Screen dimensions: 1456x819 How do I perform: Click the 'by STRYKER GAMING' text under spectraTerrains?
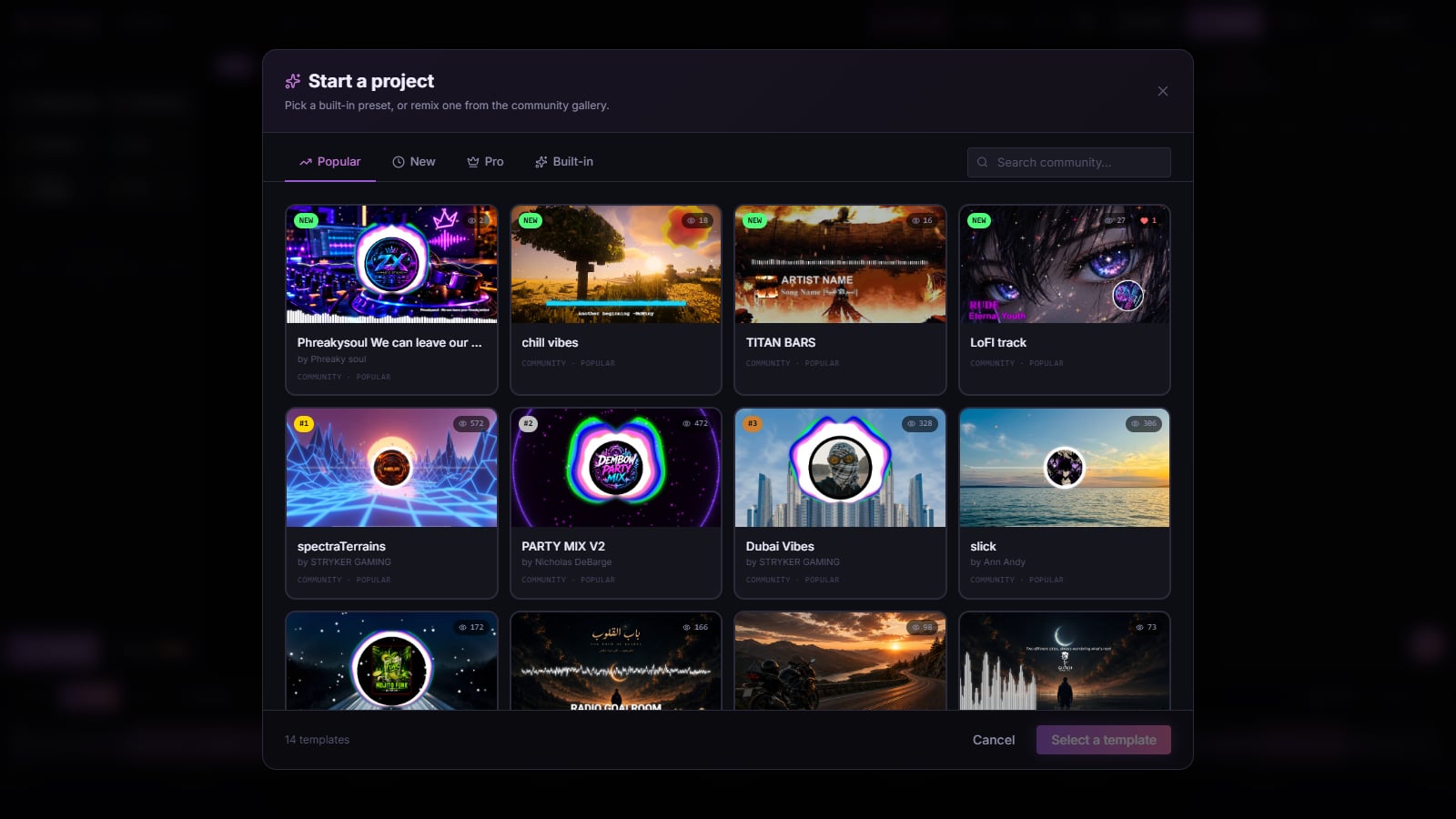click(344, 562)
